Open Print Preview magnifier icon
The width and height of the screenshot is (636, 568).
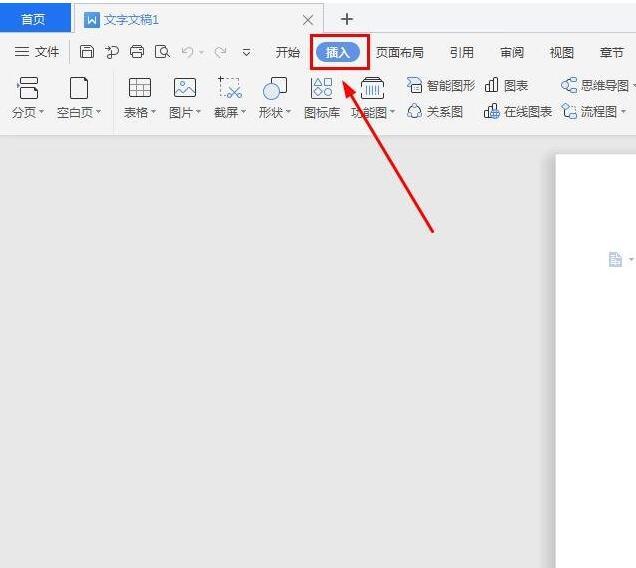162,52
